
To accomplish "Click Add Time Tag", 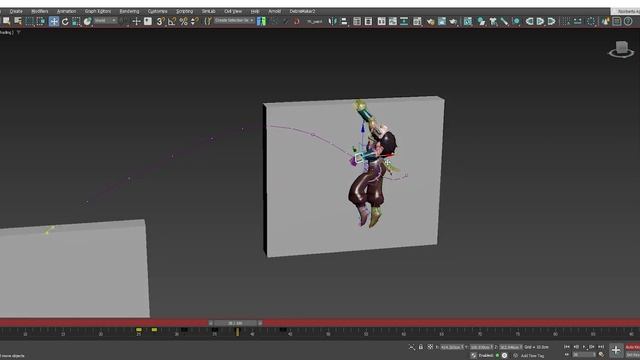I will pos(532,356).
